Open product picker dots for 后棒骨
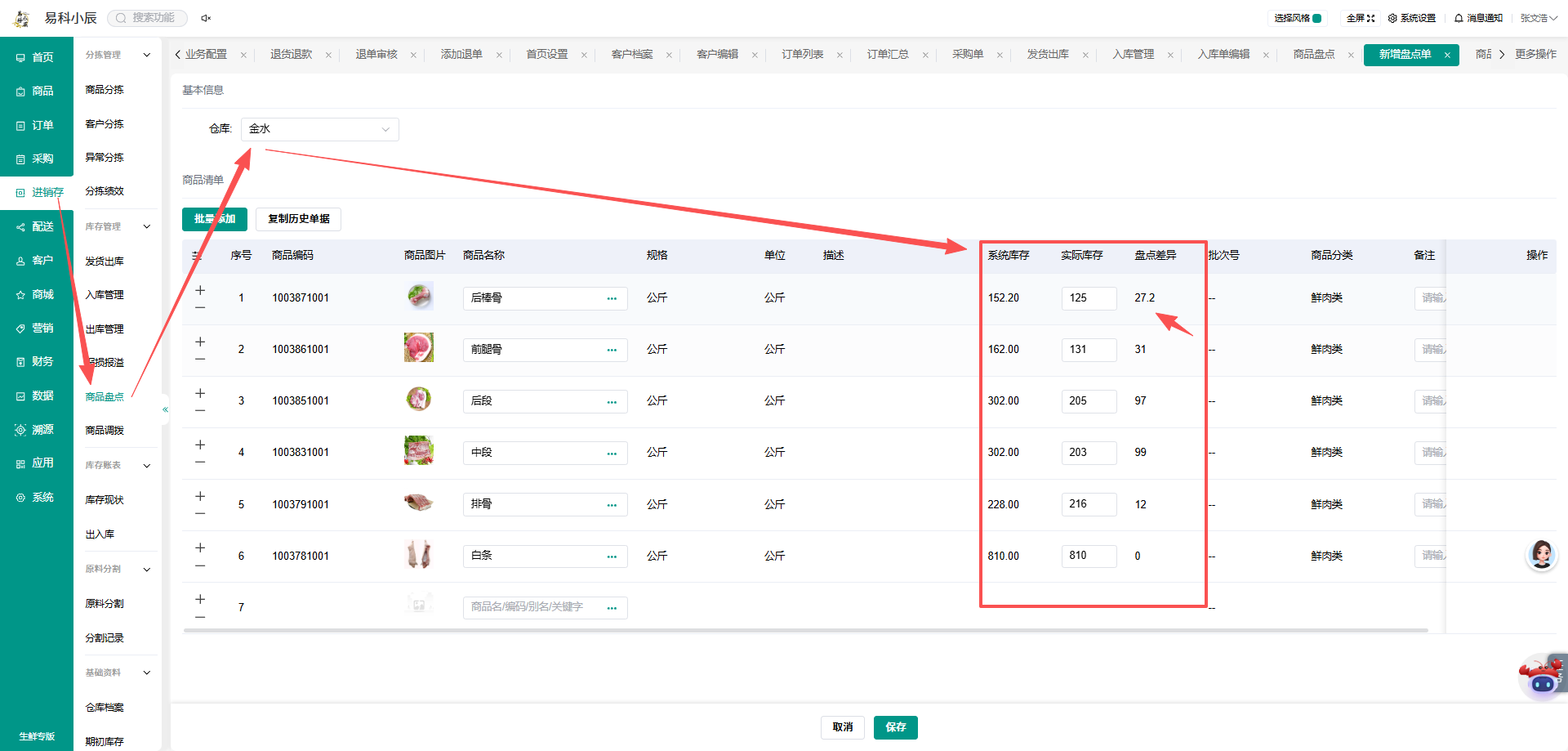Viewport: 1568px width, 751px height. (612, 298)
